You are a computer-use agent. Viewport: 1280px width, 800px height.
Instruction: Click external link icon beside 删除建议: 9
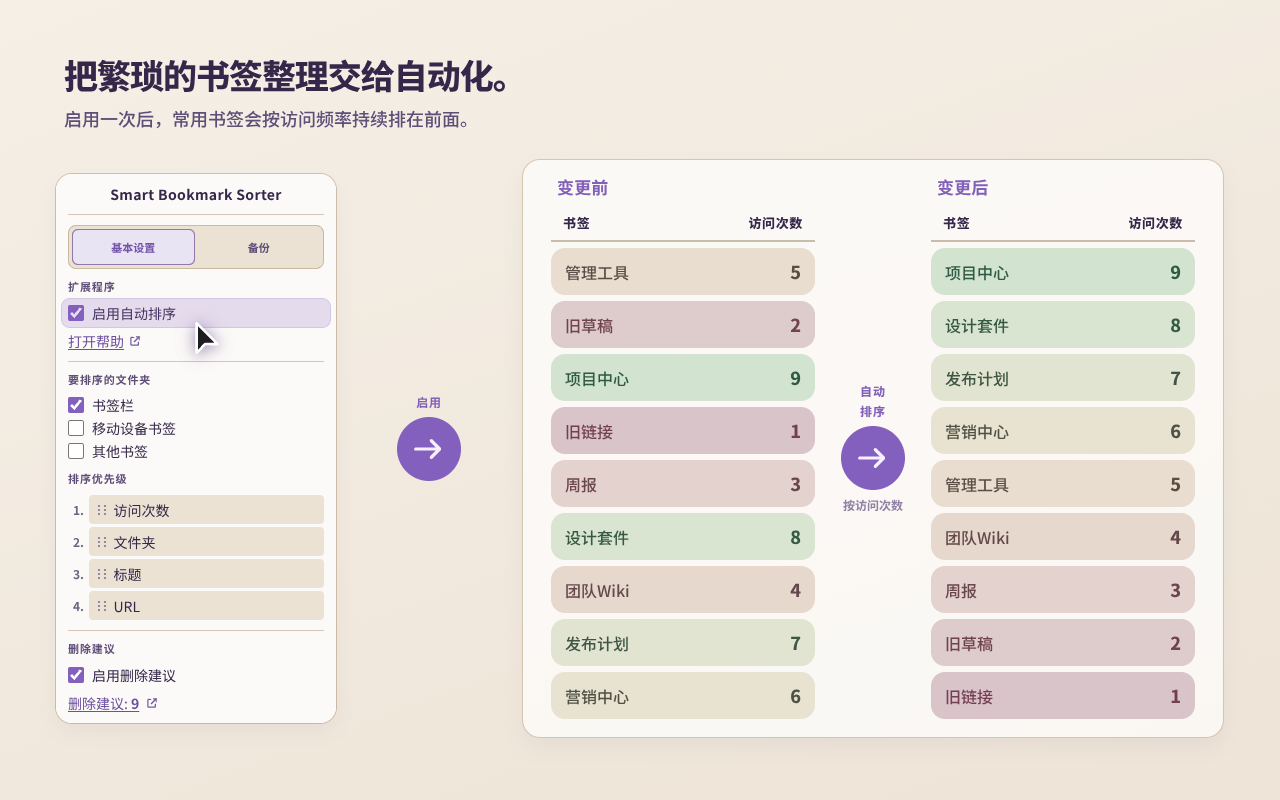pos(152,703)
